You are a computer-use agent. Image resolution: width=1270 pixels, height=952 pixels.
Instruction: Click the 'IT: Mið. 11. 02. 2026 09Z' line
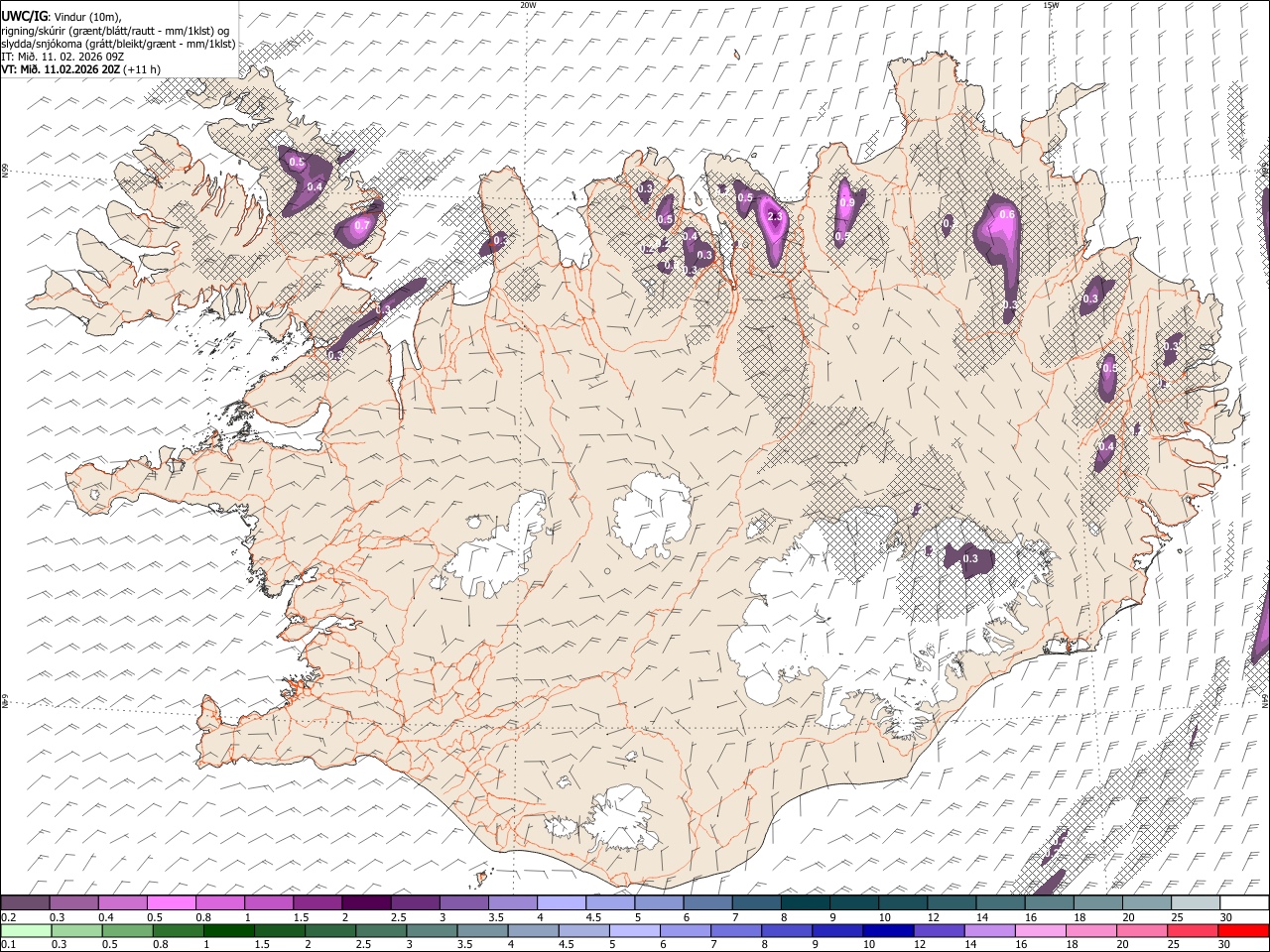pos(63,57)
